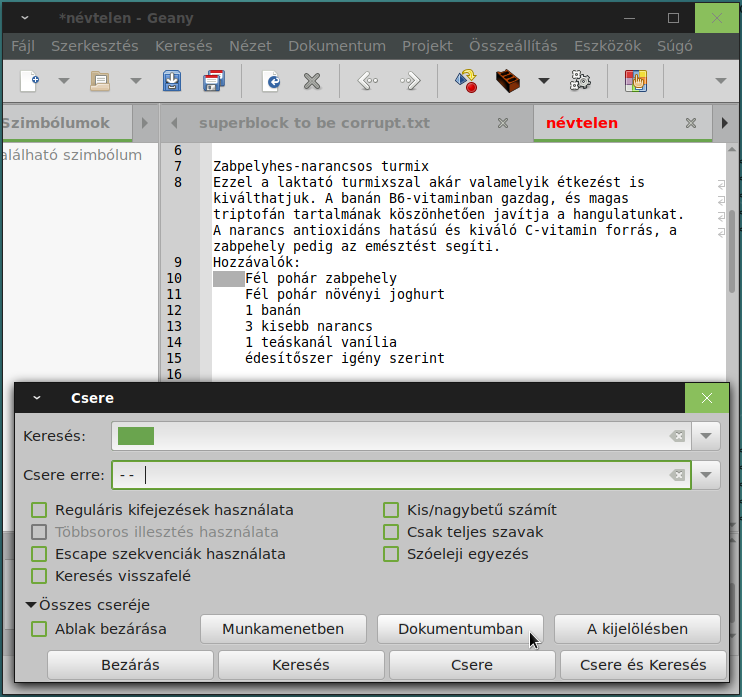Toggle Keresés visszafelé checkbox

coord(39,576)
